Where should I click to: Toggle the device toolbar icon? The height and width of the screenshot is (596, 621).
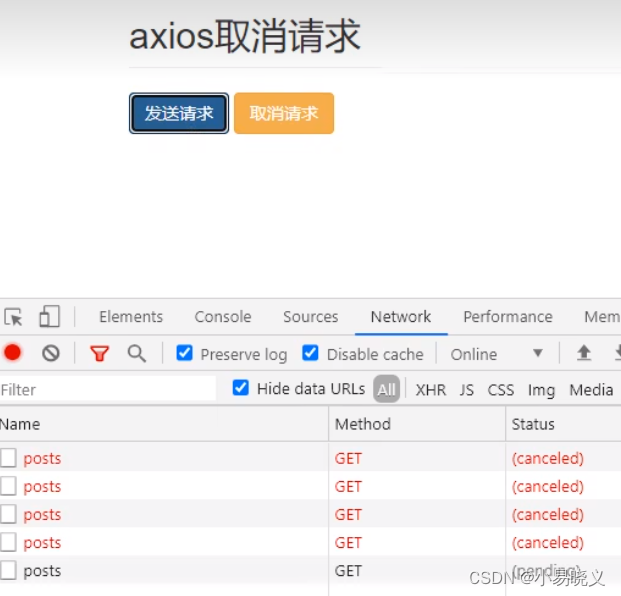pyautogui.click(x=50, y=316)
